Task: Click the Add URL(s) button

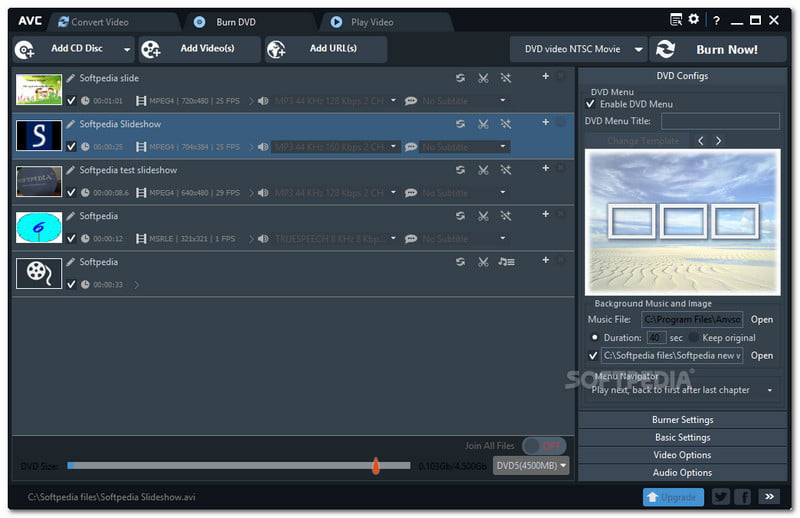Action: [x=324, y=49]
